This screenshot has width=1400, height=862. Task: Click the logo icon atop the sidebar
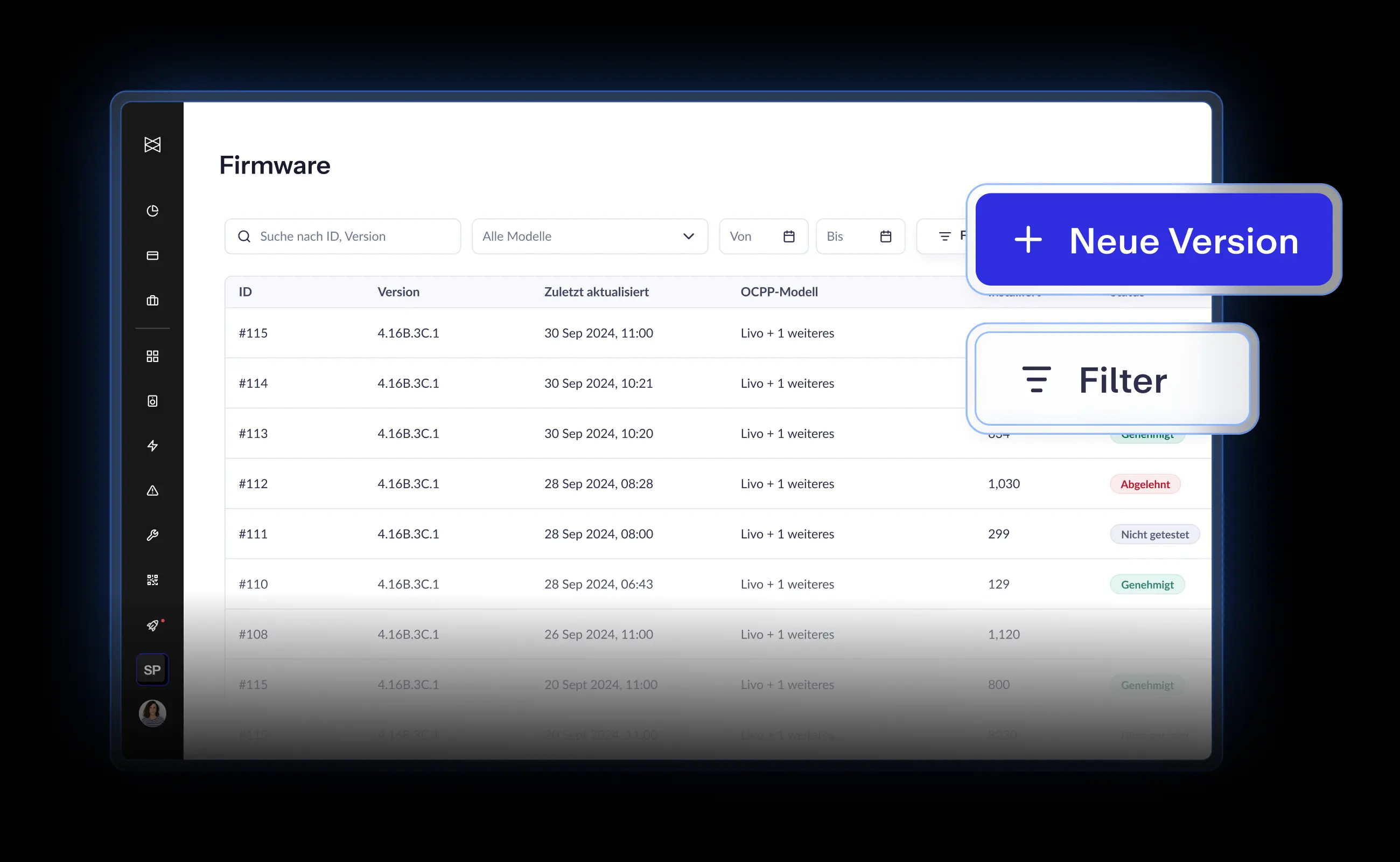point(152,145)
